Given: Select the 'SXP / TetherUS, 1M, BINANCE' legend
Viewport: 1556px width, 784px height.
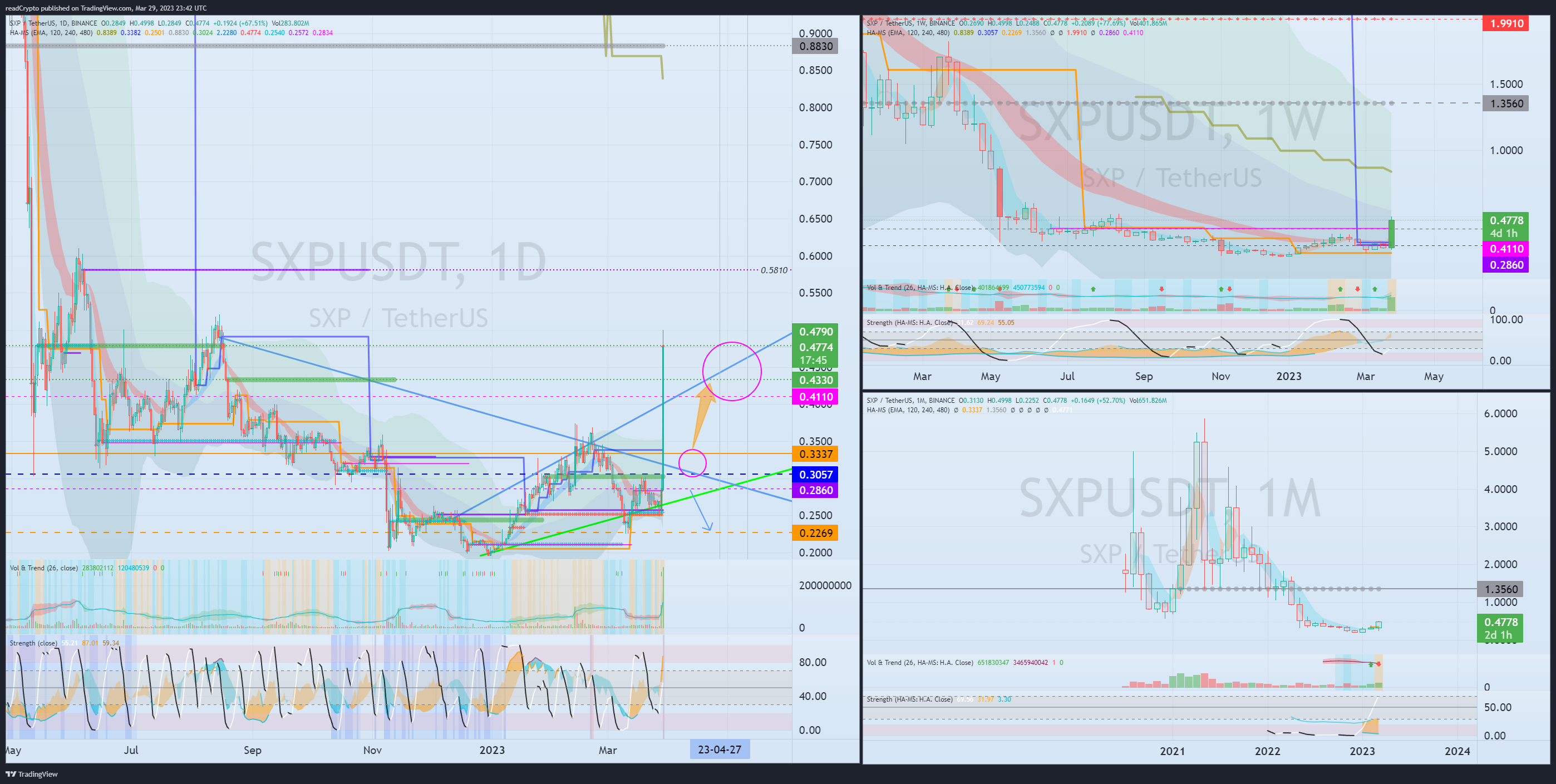Looking at the screenshot, I should click(x=911, y=401).
